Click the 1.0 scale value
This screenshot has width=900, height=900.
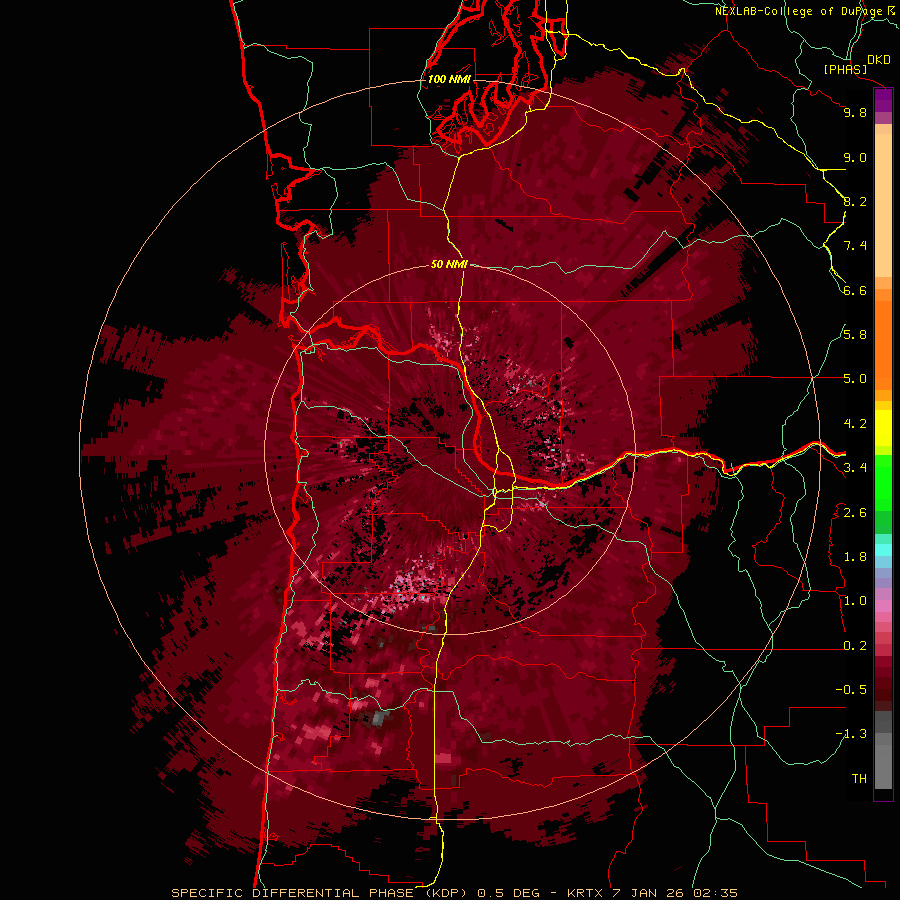pyautogui.click(x=855, y=601)
